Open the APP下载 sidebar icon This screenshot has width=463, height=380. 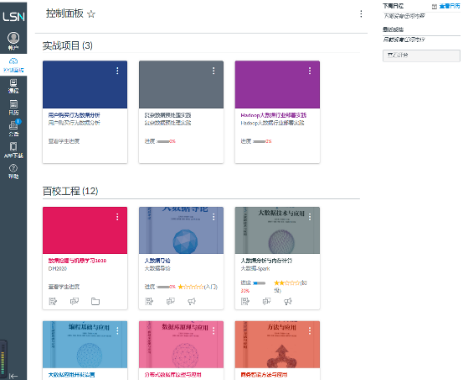(13, 150)
